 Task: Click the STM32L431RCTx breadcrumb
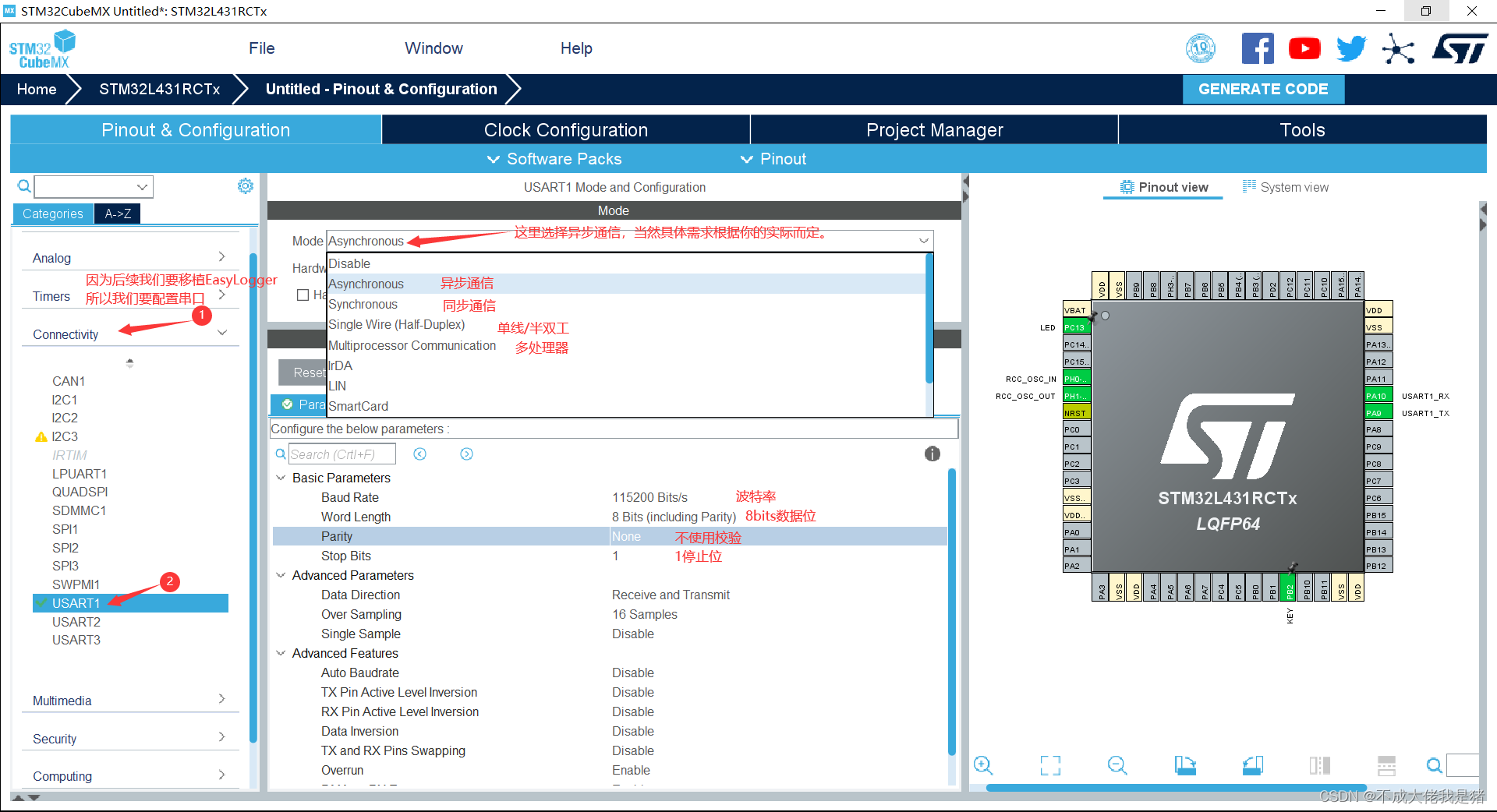[160, 89]
